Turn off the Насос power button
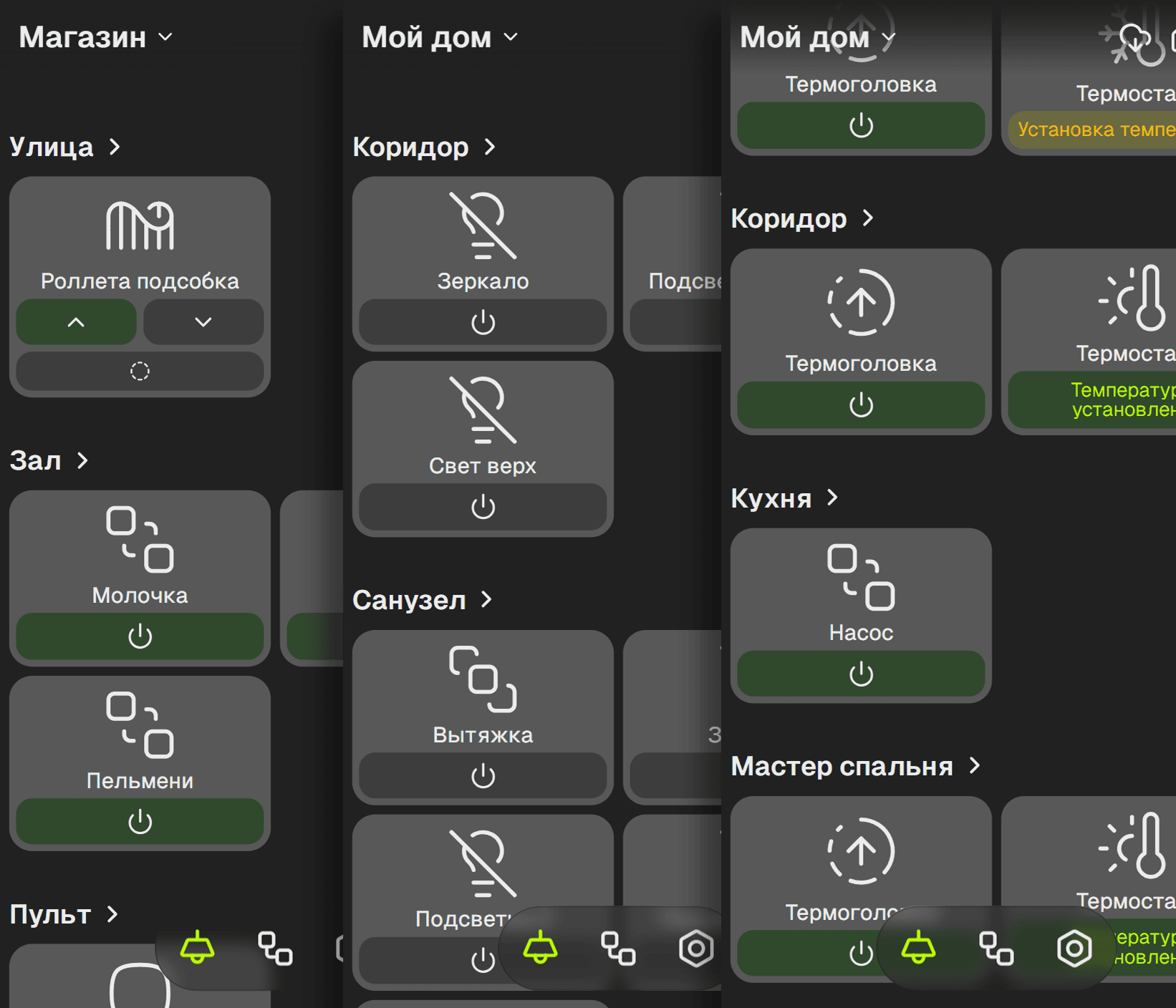 861,674
